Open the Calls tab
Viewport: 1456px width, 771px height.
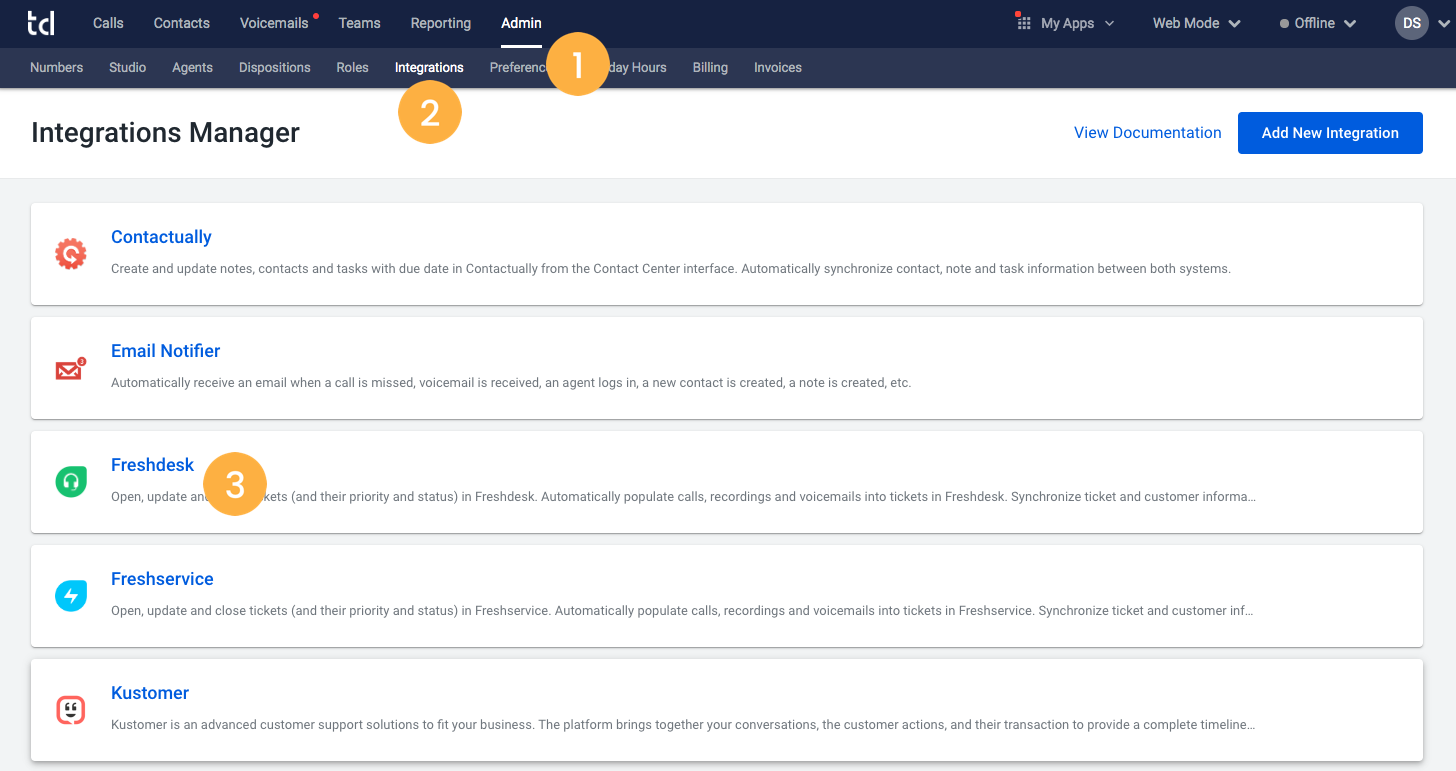[108, 23]
